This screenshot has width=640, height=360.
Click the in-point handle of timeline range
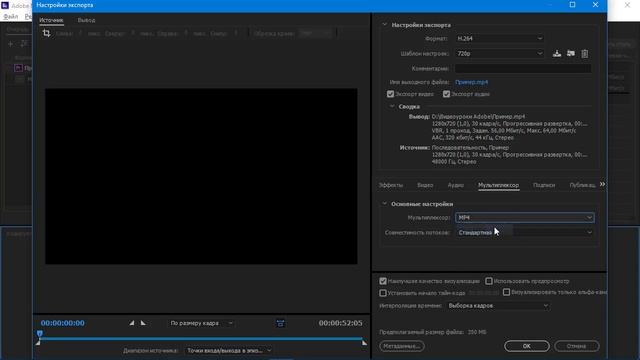pos(38,342)
